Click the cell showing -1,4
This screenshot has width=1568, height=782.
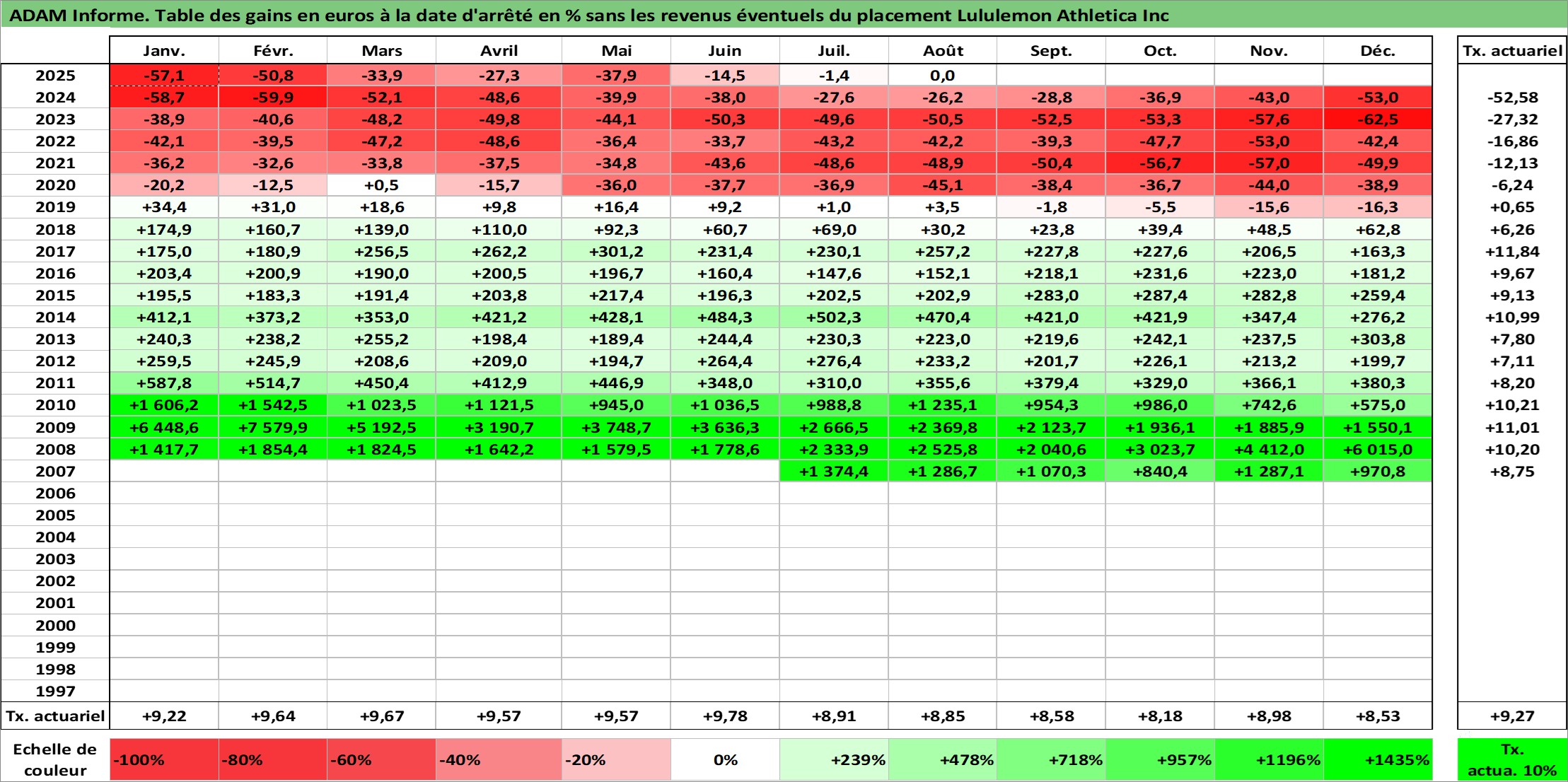pos(834,76)
